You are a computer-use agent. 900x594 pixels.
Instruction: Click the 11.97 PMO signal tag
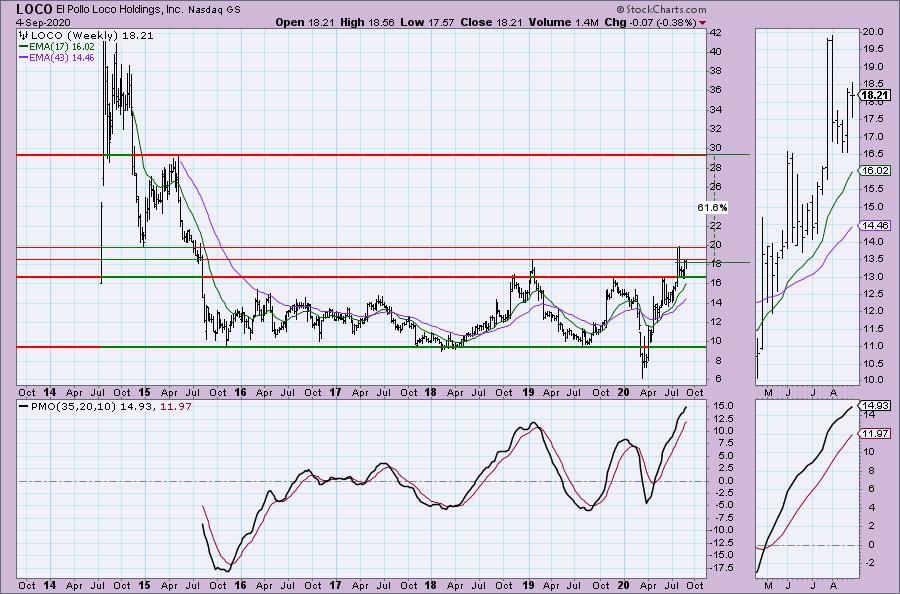[875, 434]
